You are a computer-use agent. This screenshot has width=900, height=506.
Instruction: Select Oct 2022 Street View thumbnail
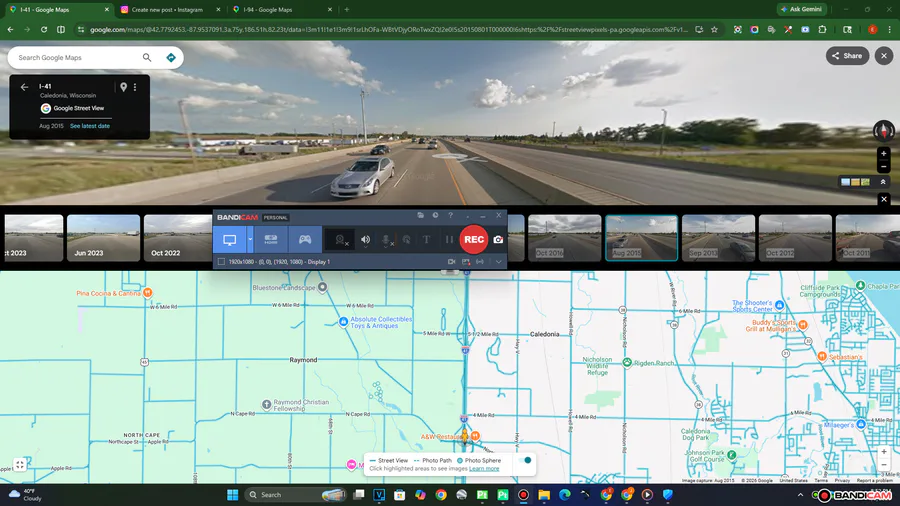pyautogui.click(x=178, y=238)
